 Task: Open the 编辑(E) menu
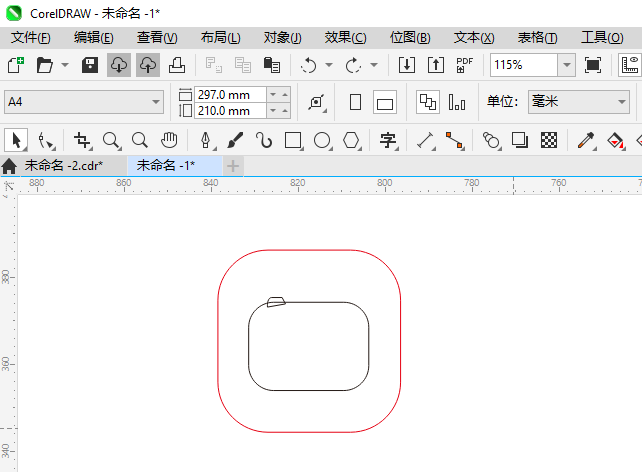point(94,38)
